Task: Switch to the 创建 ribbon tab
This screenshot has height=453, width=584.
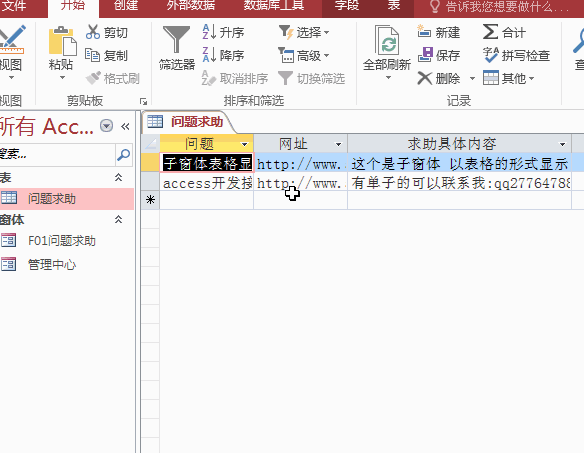Action: pyautogui.click(x=126, y=6)
